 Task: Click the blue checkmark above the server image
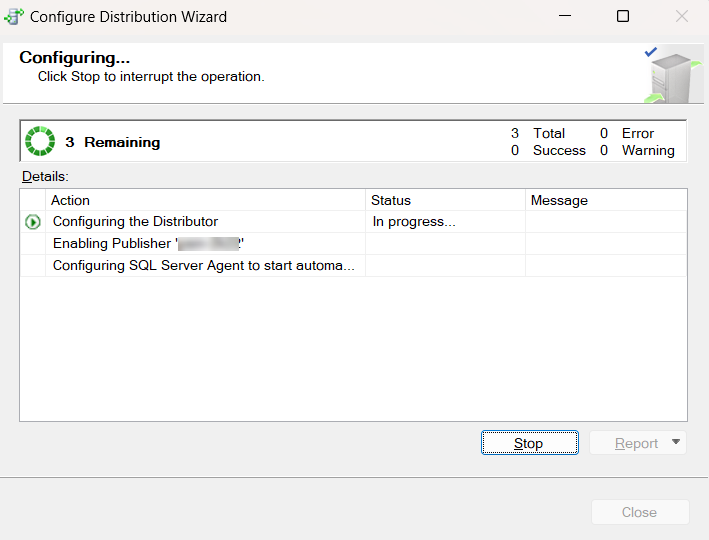651,52
